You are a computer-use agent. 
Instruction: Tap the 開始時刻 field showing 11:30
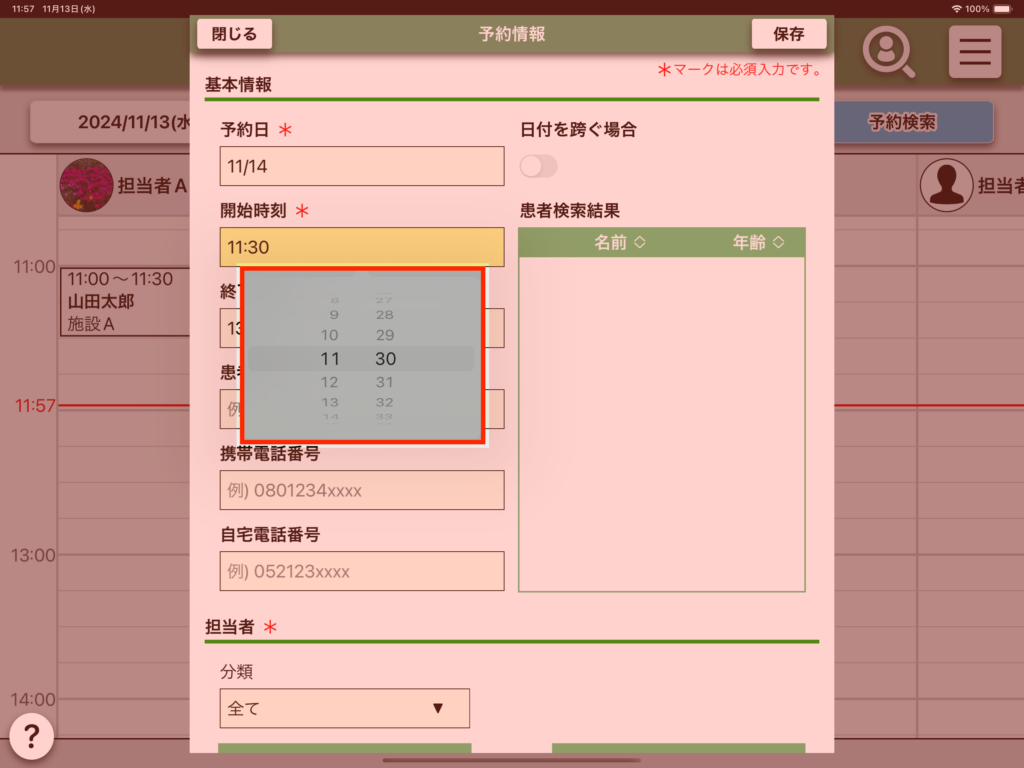coord(361,247)
